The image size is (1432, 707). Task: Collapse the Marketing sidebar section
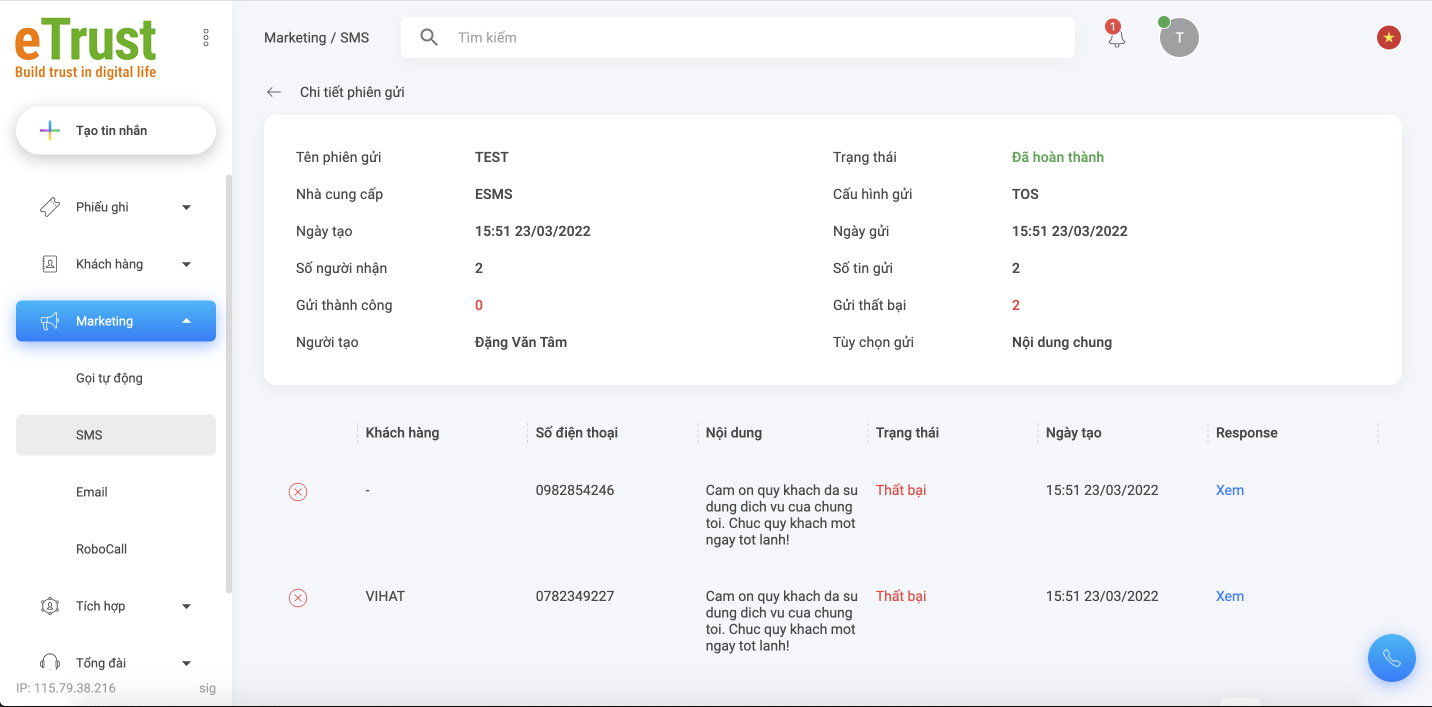pyautogui.click(x=116, y=321)
